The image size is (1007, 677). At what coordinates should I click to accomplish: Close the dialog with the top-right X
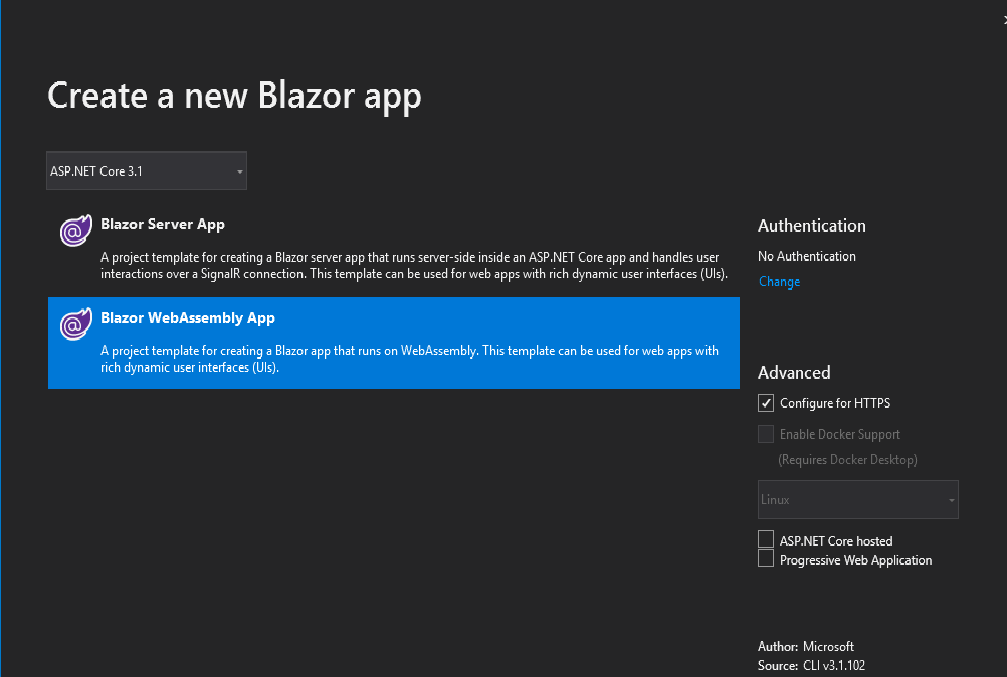[1003, 19]
